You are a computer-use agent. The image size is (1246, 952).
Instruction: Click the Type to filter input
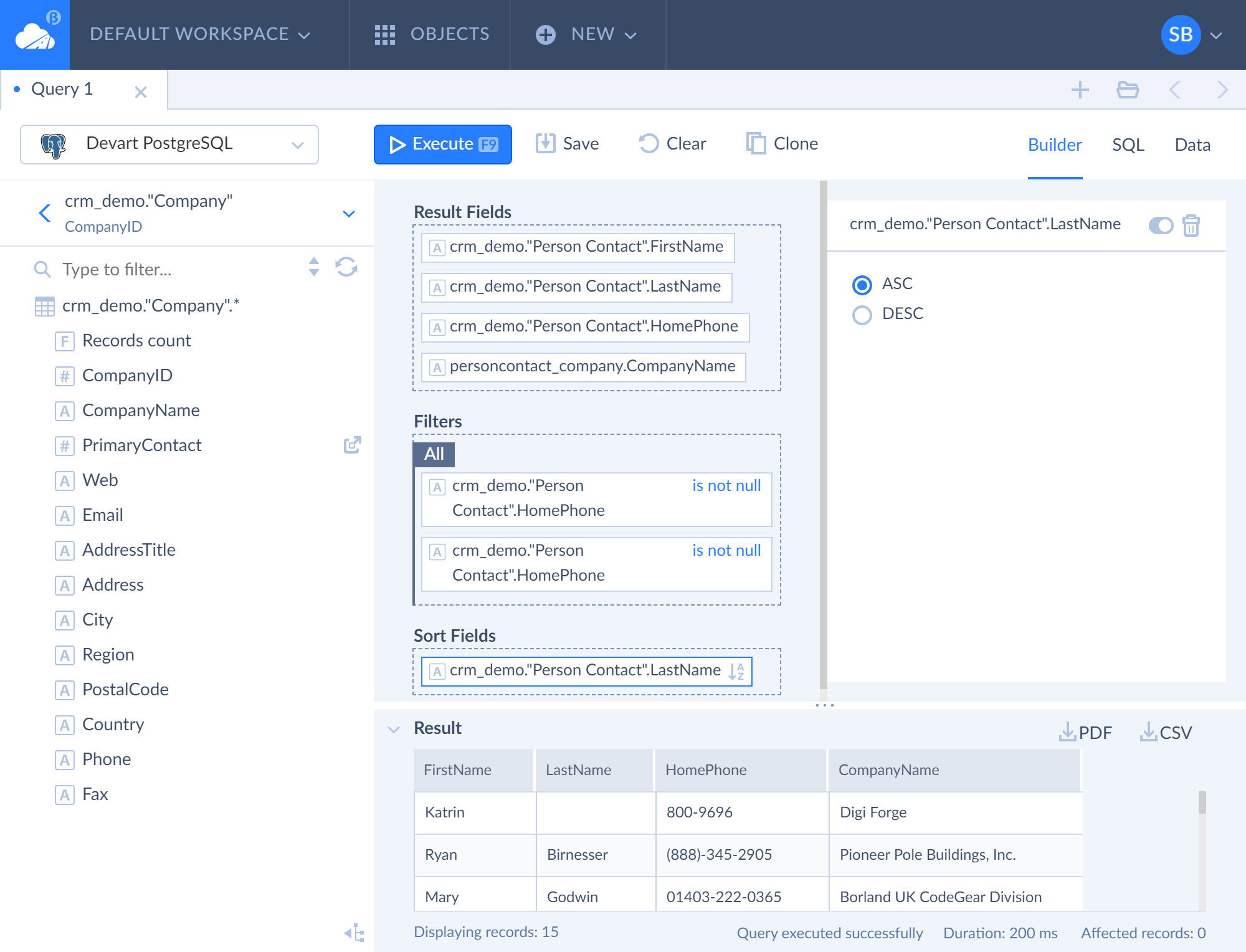181,269
